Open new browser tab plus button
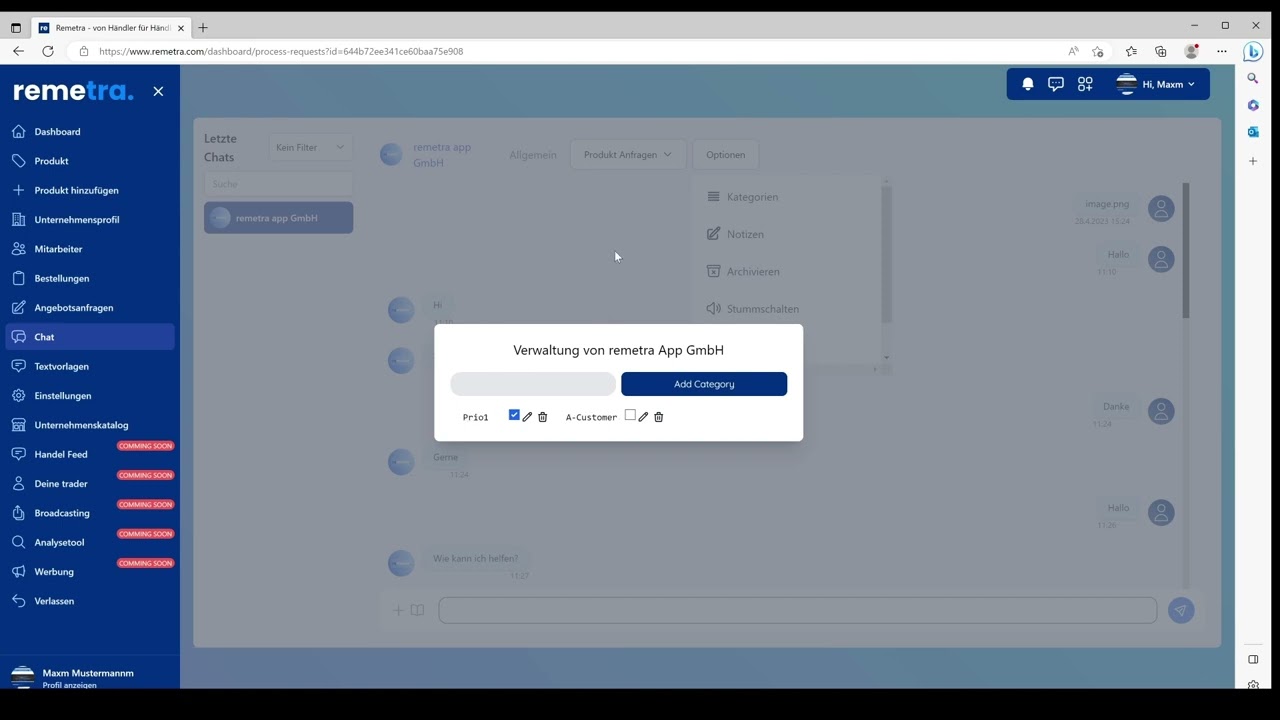 click(203, 28)
